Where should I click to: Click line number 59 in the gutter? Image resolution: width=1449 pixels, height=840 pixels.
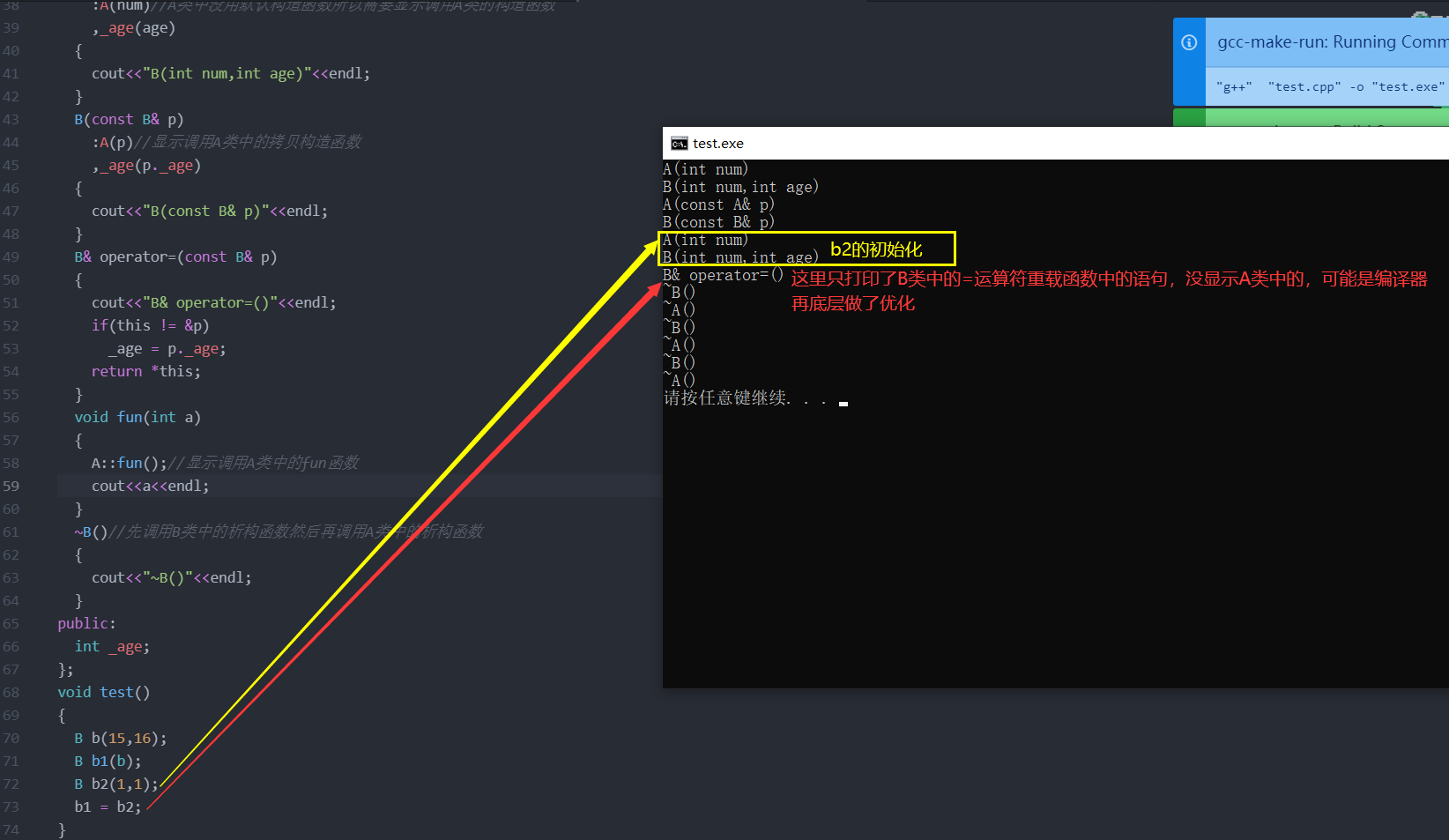click(11, 486)
